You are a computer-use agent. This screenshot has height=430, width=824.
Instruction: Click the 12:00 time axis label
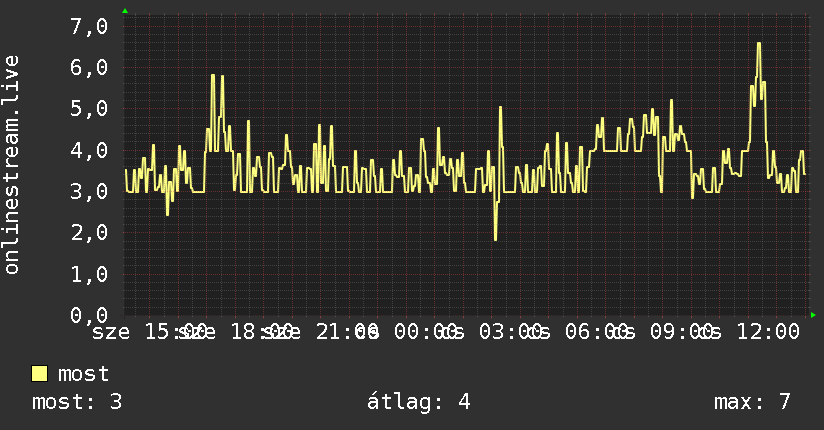(768, 332)
